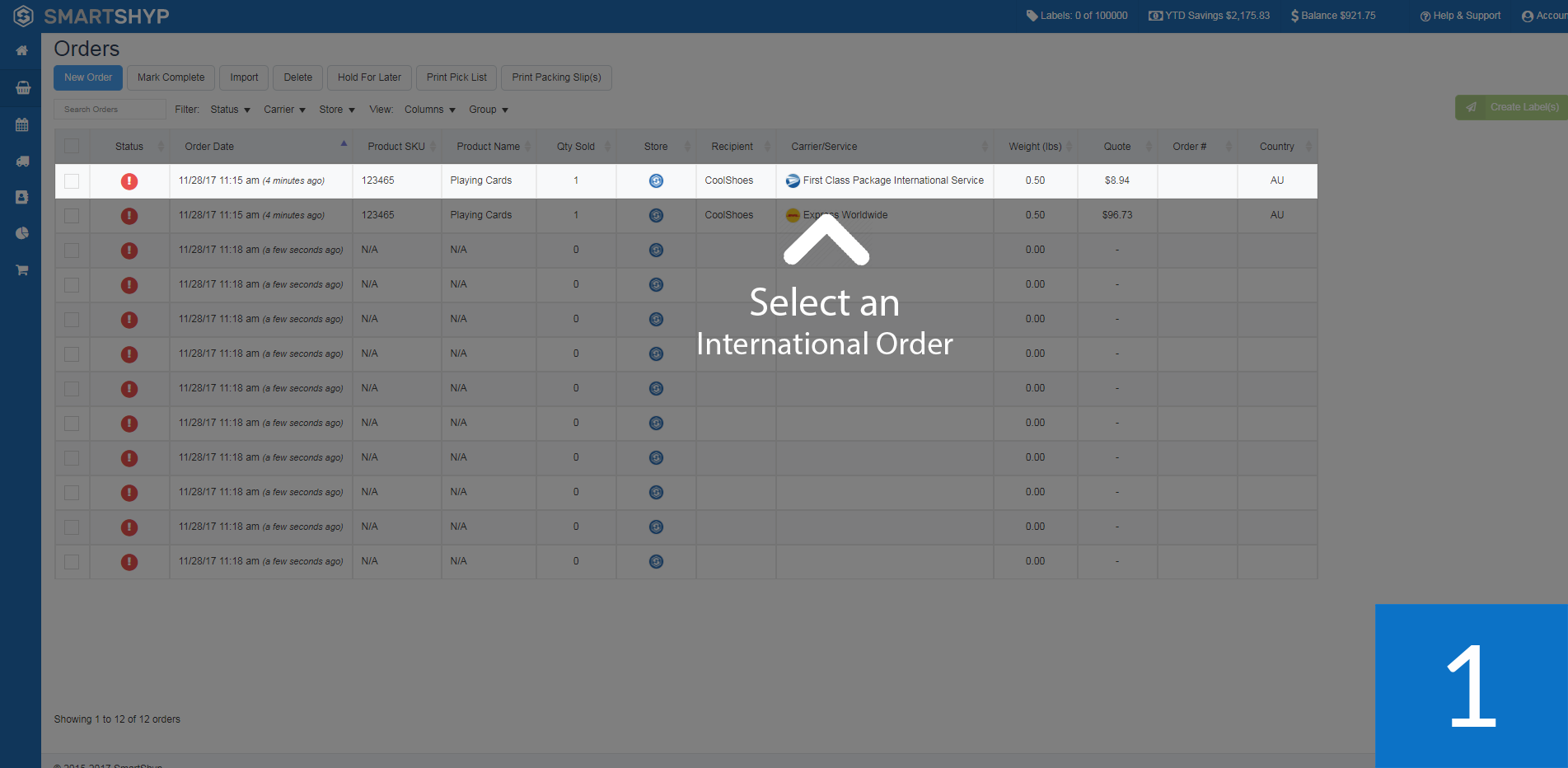Screen dimensions: 1568x768
Task: Click the Print Packing Slip(s) button
Action: [x=556, y=77]
